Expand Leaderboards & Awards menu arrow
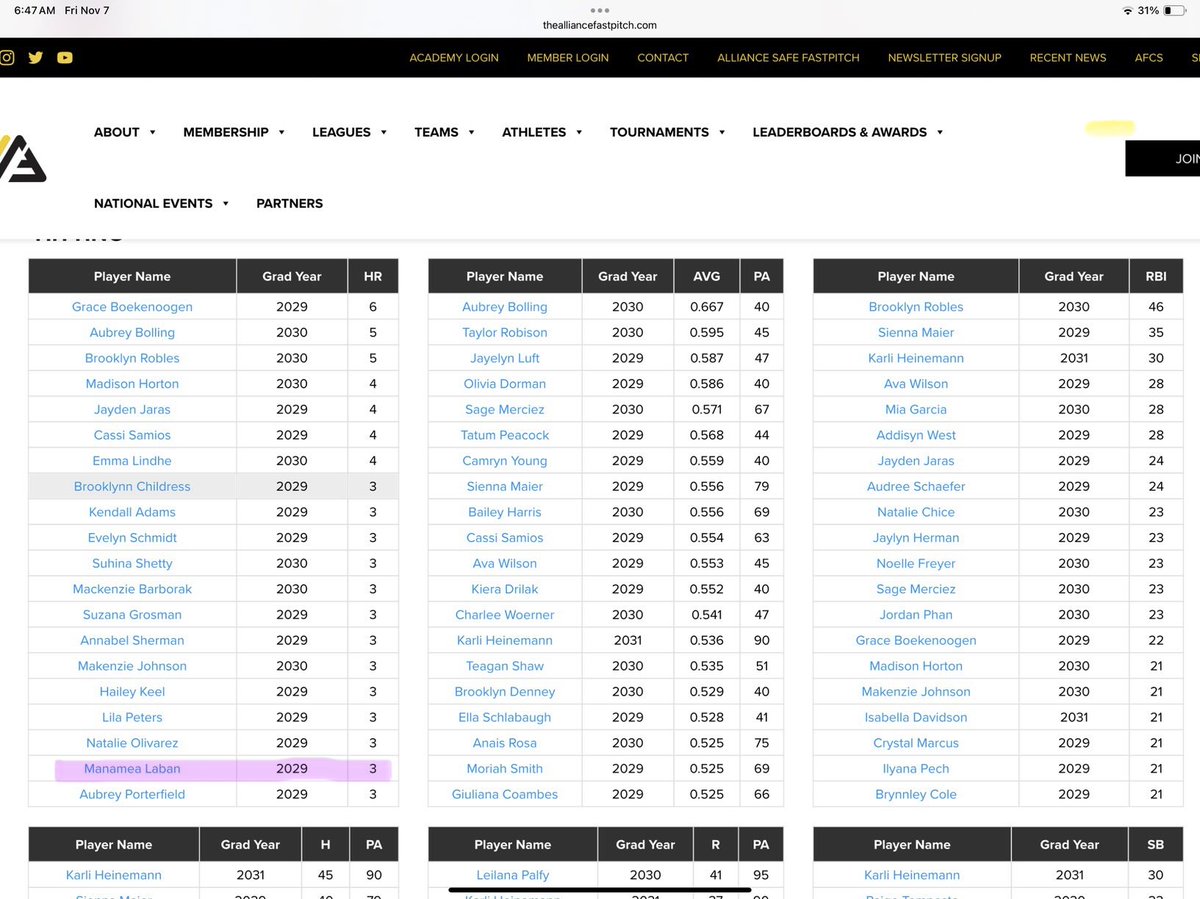The image size is (1200, 899). coord(940,132)
